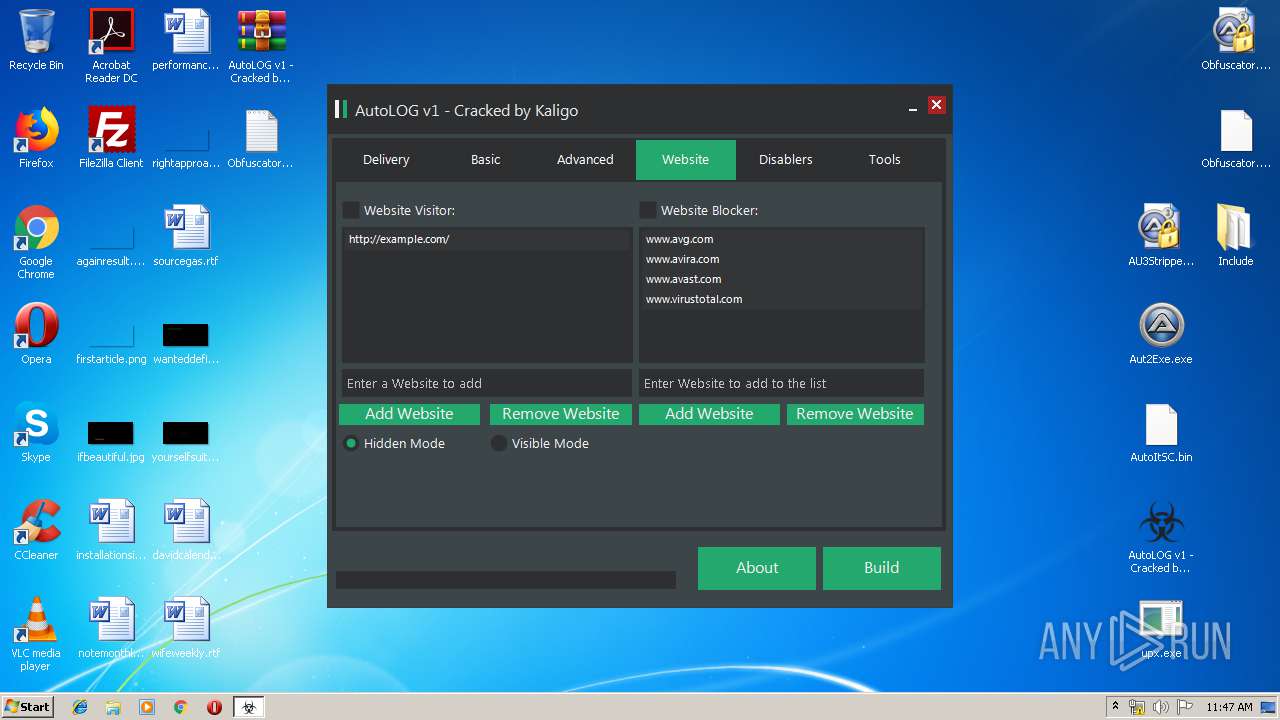This screenshot has height=720, width=1280.
Task: Switch to the Advanced tab
Action: click(585, 160)
